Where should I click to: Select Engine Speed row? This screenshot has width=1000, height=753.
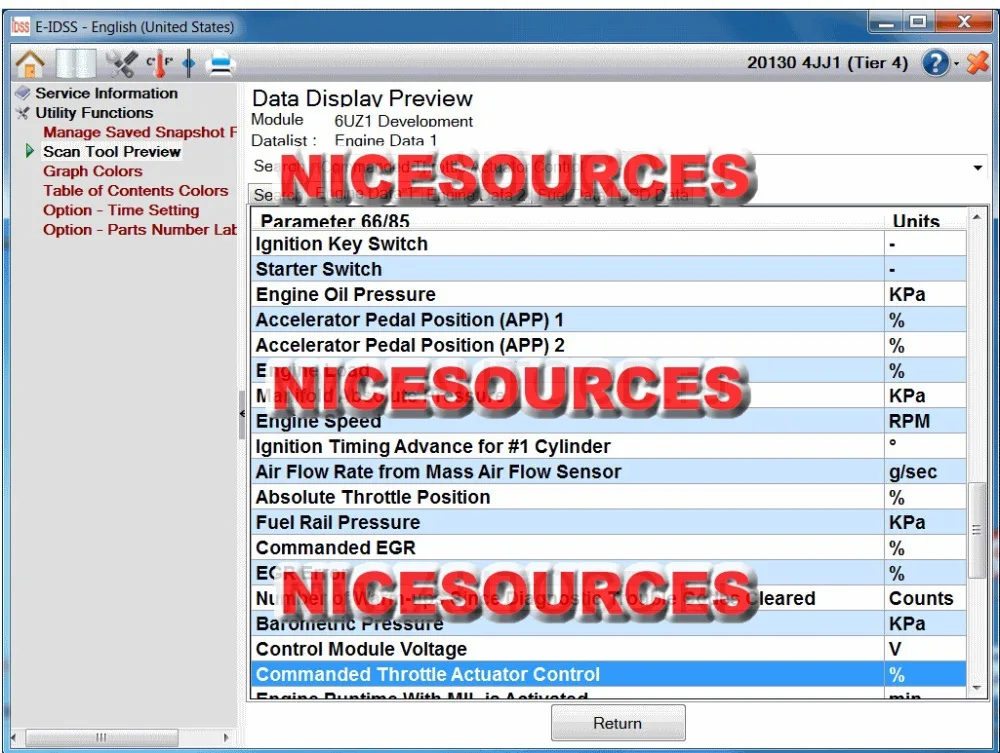pyautogui.click(x=609, y=421)
